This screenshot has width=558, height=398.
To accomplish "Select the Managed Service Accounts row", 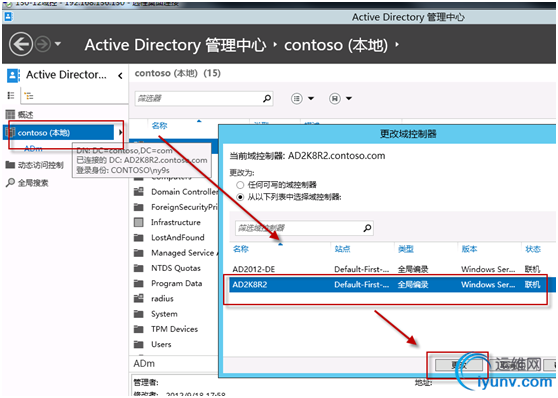I will 176,253.
